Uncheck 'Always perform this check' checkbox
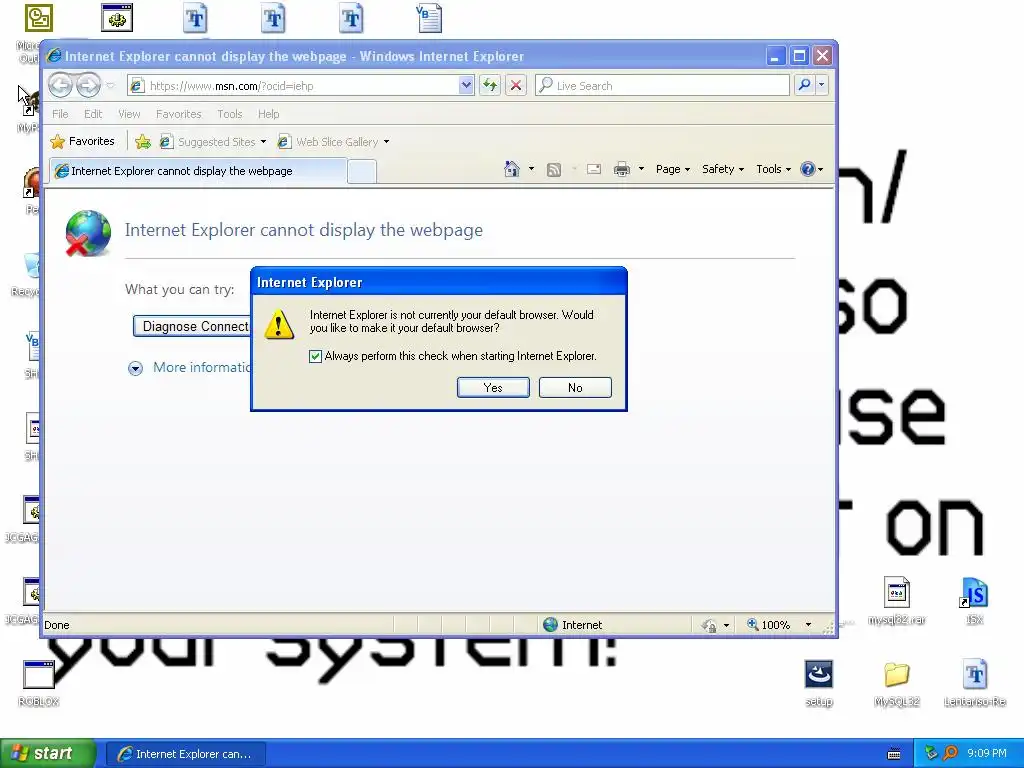Screen dimensions: 1024x768 315,356
